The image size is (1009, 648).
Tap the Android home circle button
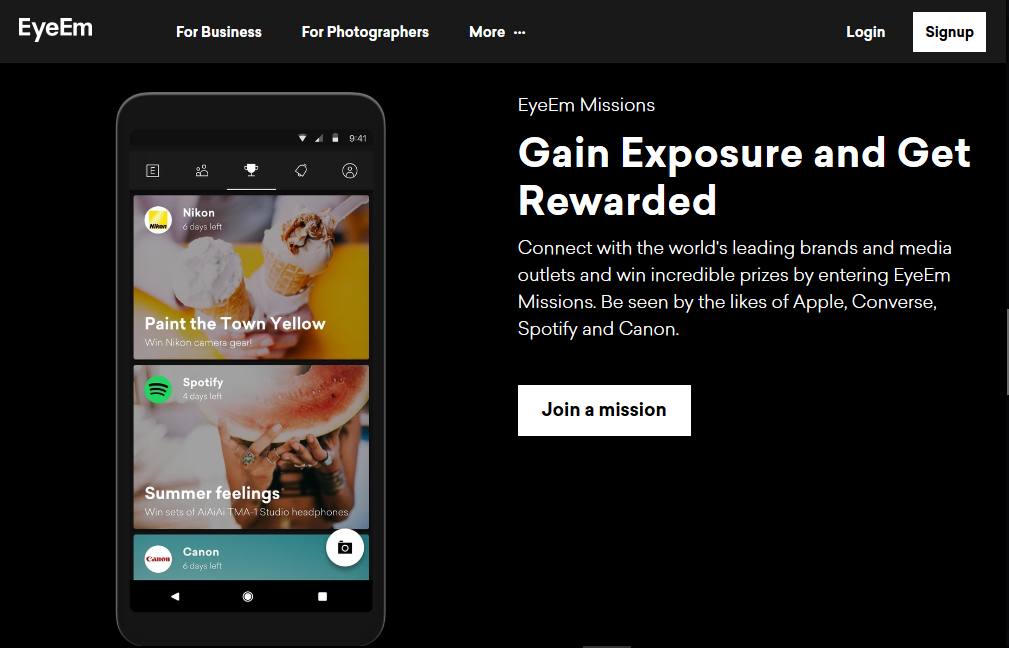pos(248,597)
